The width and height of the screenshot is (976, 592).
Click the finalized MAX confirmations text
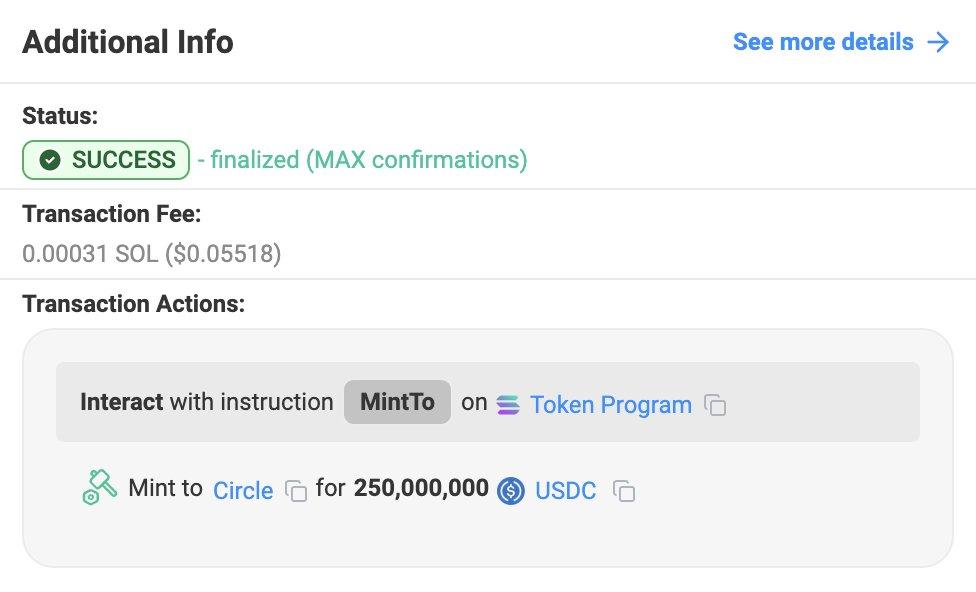click(363, 160)
